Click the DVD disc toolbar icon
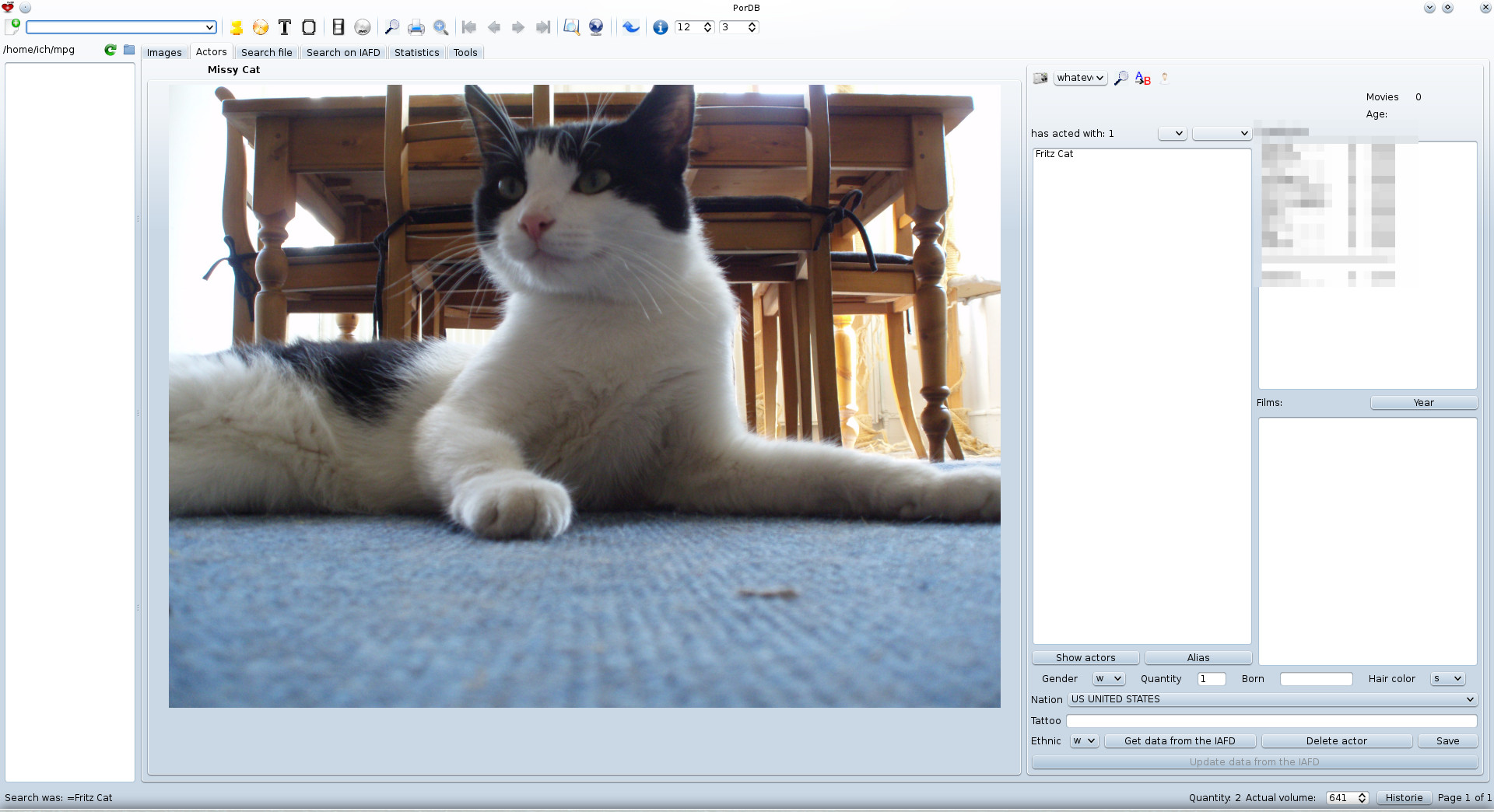Screen dimensions: 1494x812 pos(363,27)
